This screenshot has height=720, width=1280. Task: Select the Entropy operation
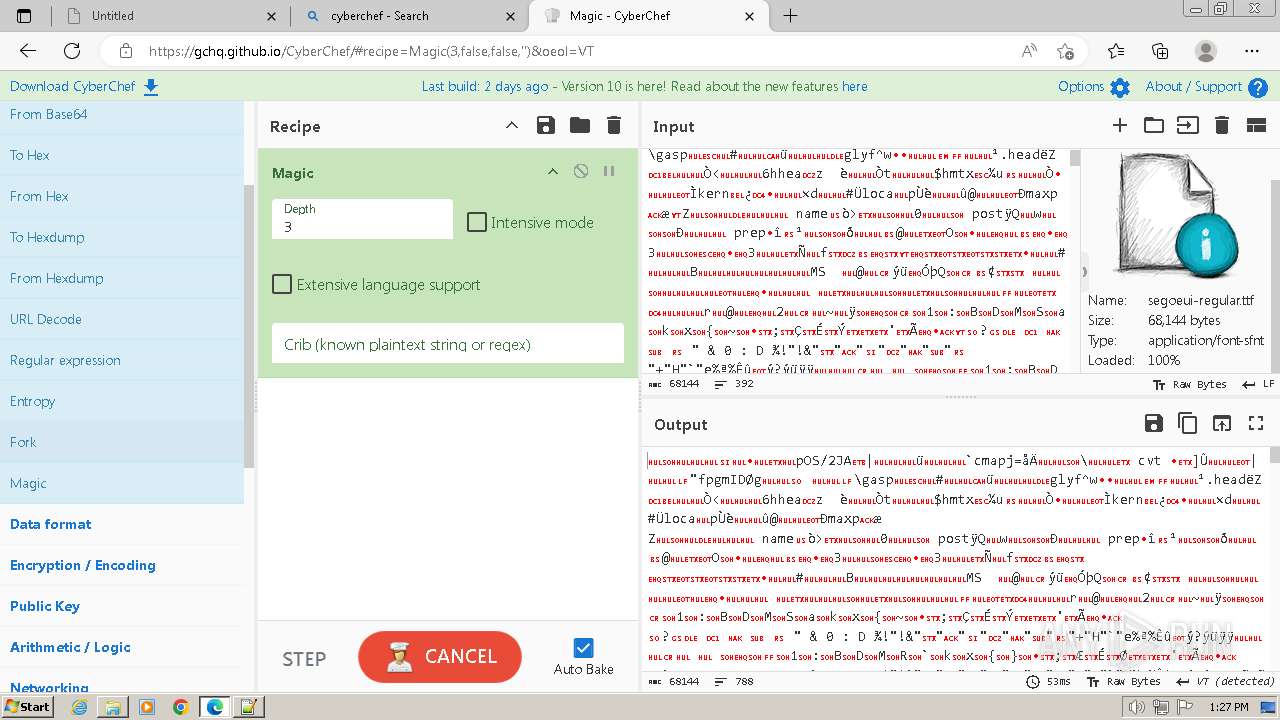coord(122,401)
